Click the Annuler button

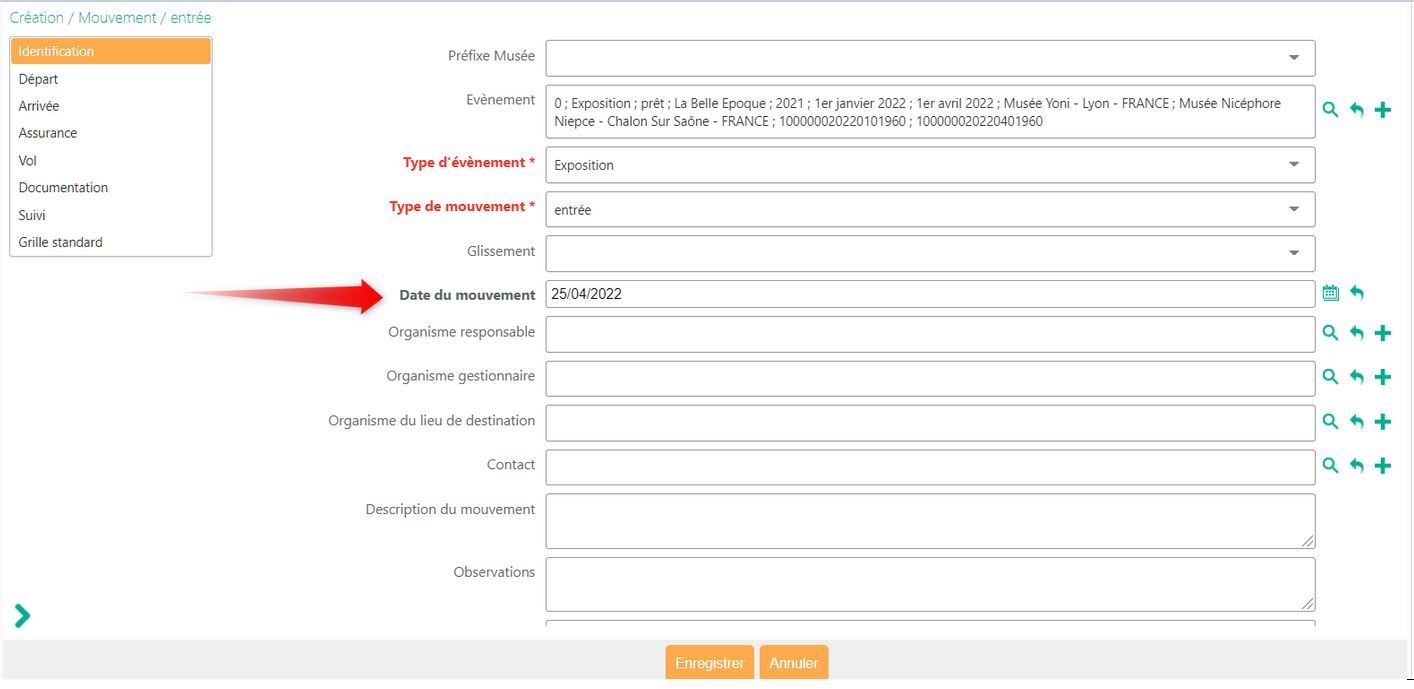pos(794,663)
